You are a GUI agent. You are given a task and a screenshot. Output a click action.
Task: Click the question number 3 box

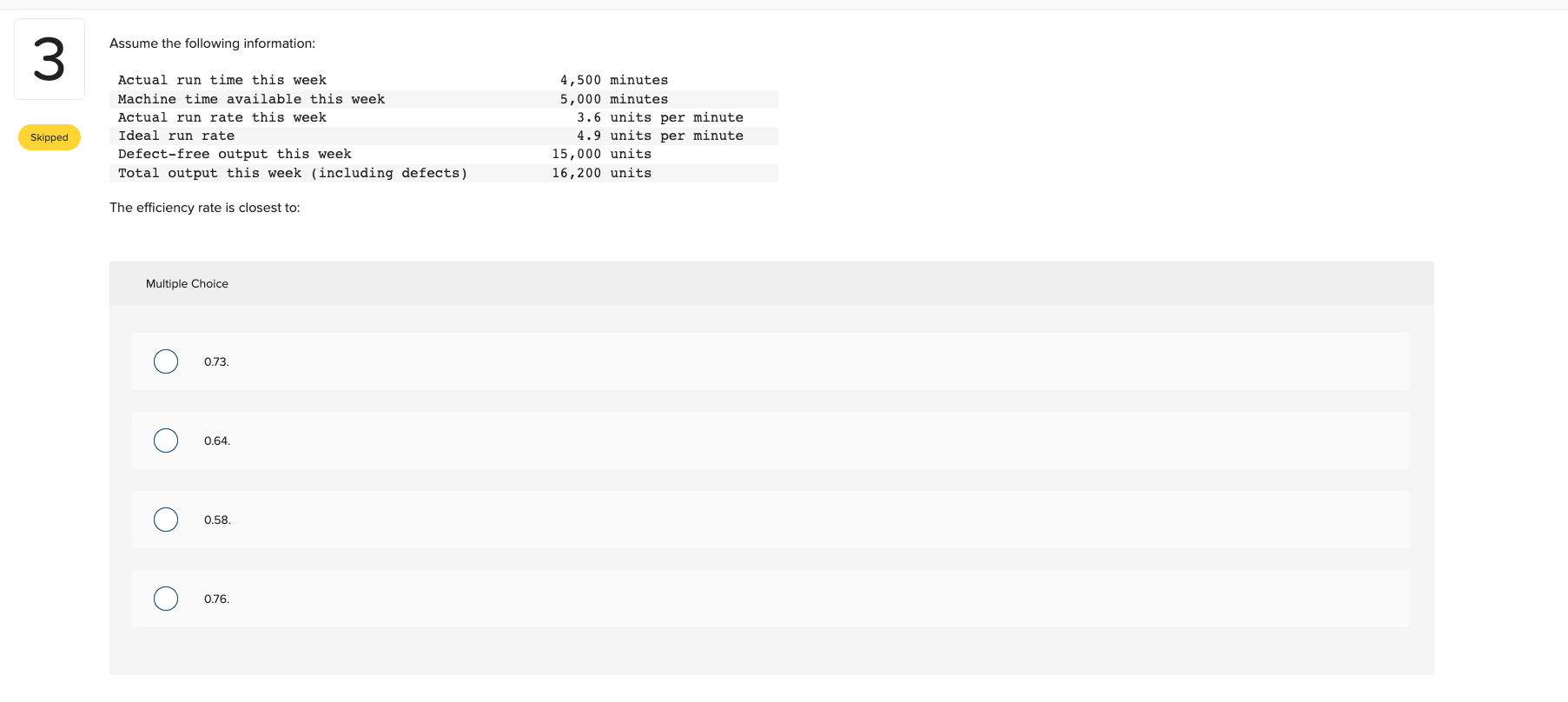(50, 57)
